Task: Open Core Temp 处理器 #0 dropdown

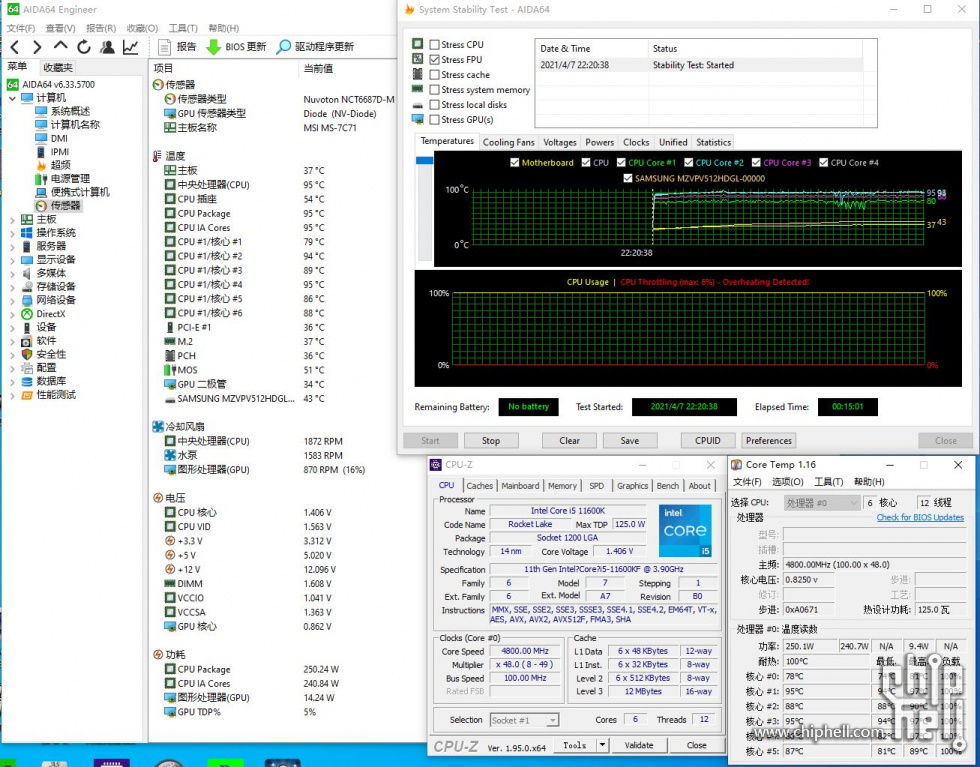Action: tap(822, 503)
